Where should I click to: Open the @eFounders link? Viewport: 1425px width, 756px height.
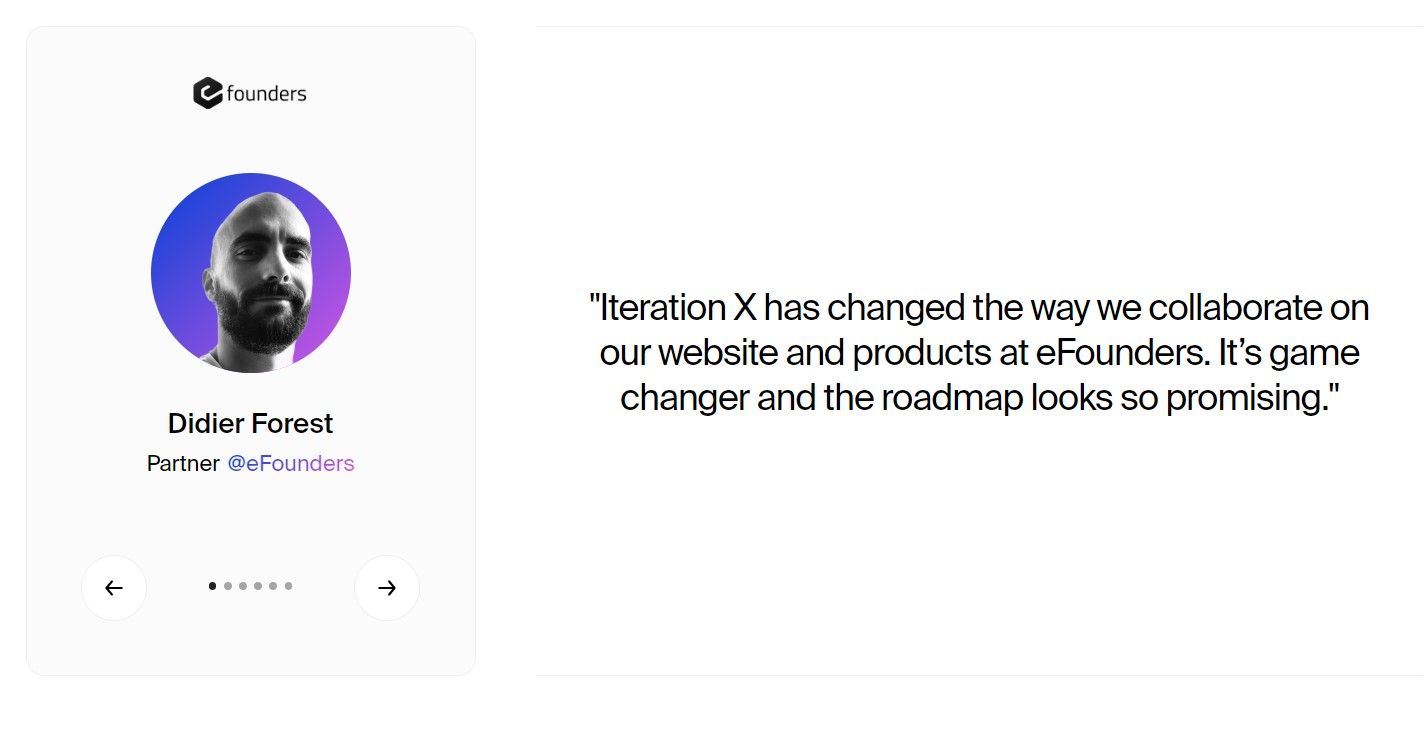tap(291, 464)
